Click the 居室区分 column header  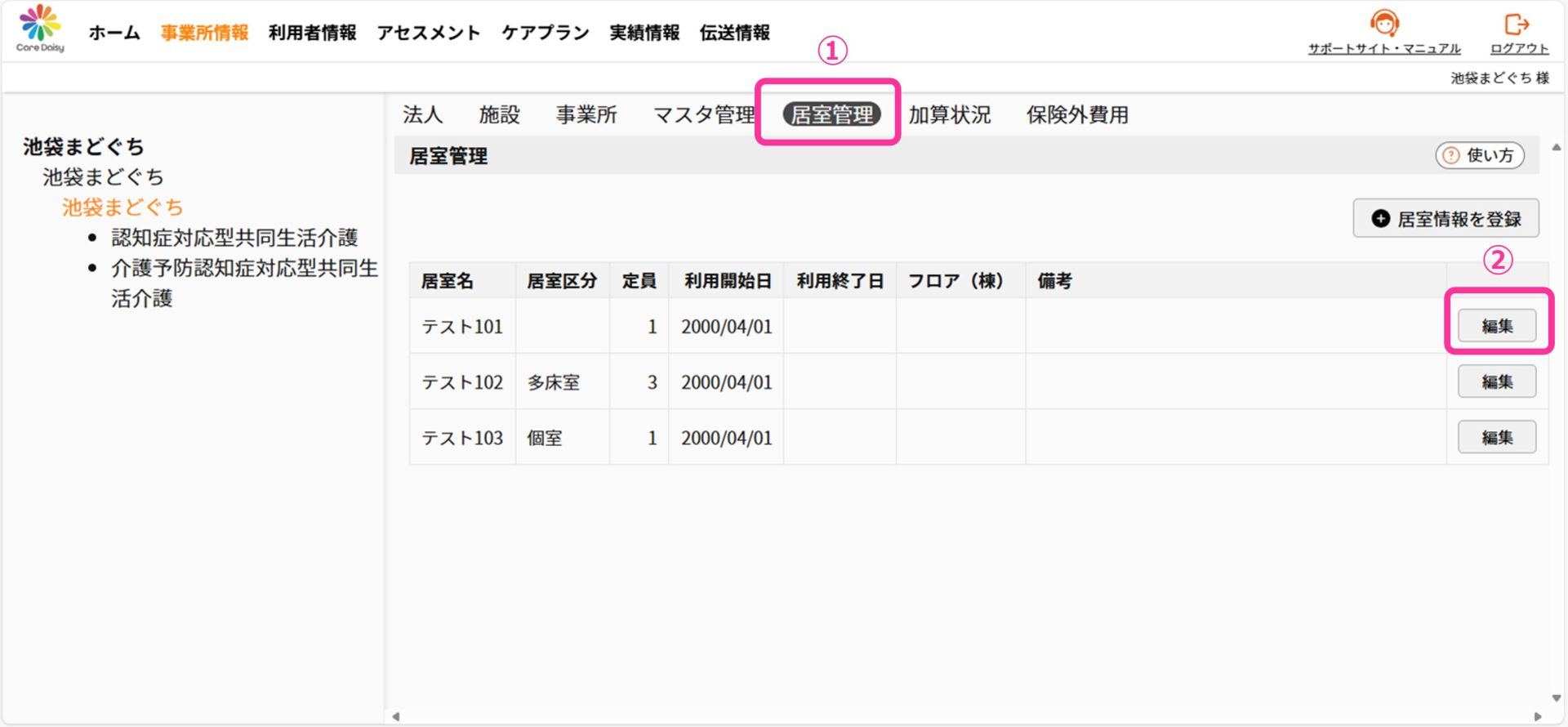pos(562,281)
